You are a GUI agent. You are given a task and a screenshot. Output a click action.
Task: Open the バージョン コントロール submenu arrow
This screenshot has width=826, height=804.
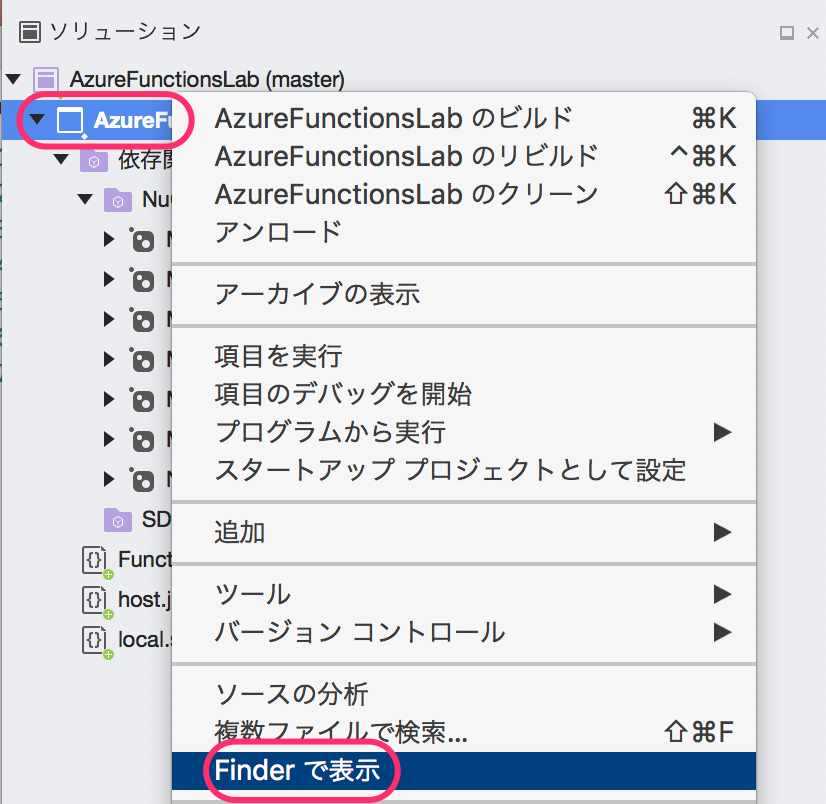tap(722, 632)
